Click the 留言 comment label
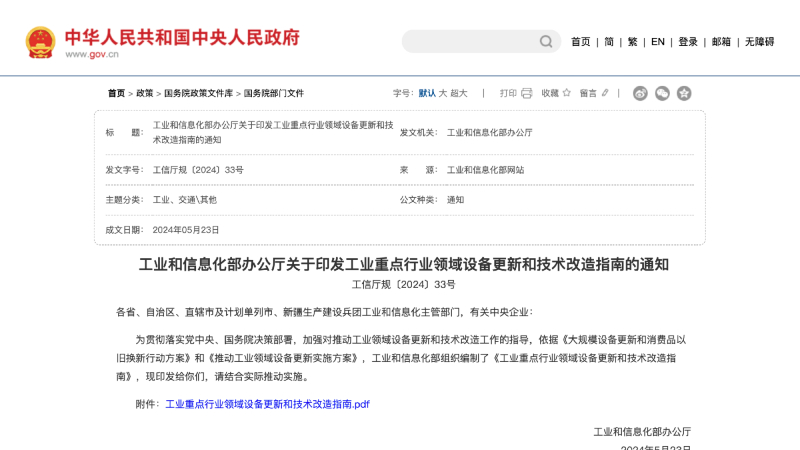This screenshot has height=450, width=800. click(588, 93)
